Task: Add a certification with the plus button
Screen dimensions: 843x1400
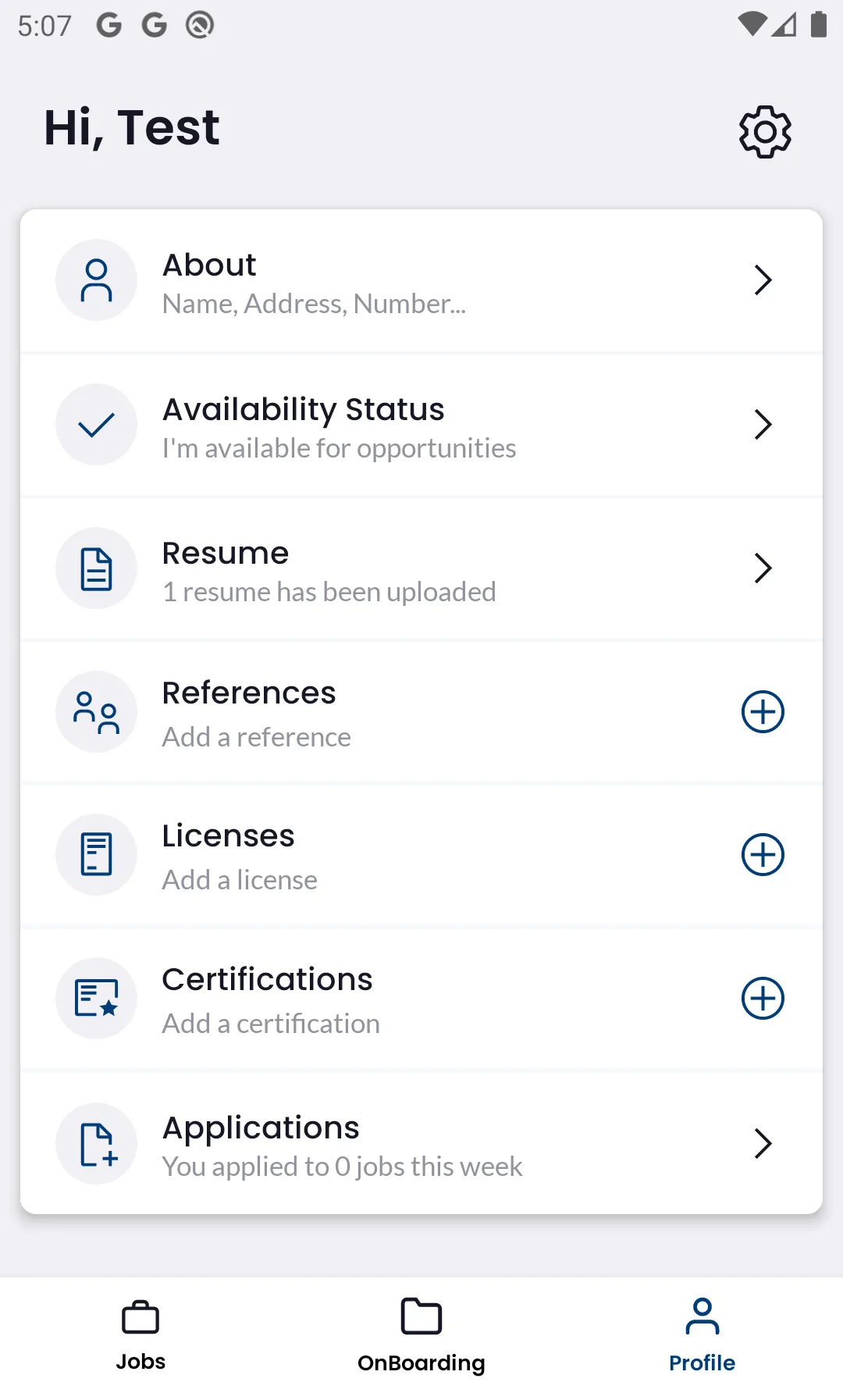Action: (763, 999)
